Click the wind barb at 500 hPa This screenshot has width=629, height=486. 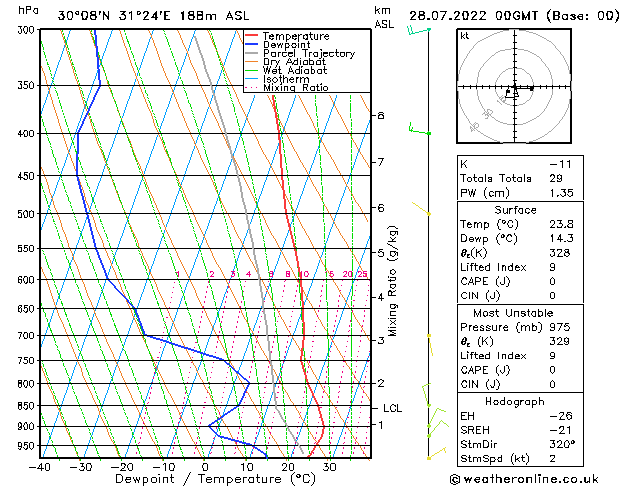click(x=421, y=209)
